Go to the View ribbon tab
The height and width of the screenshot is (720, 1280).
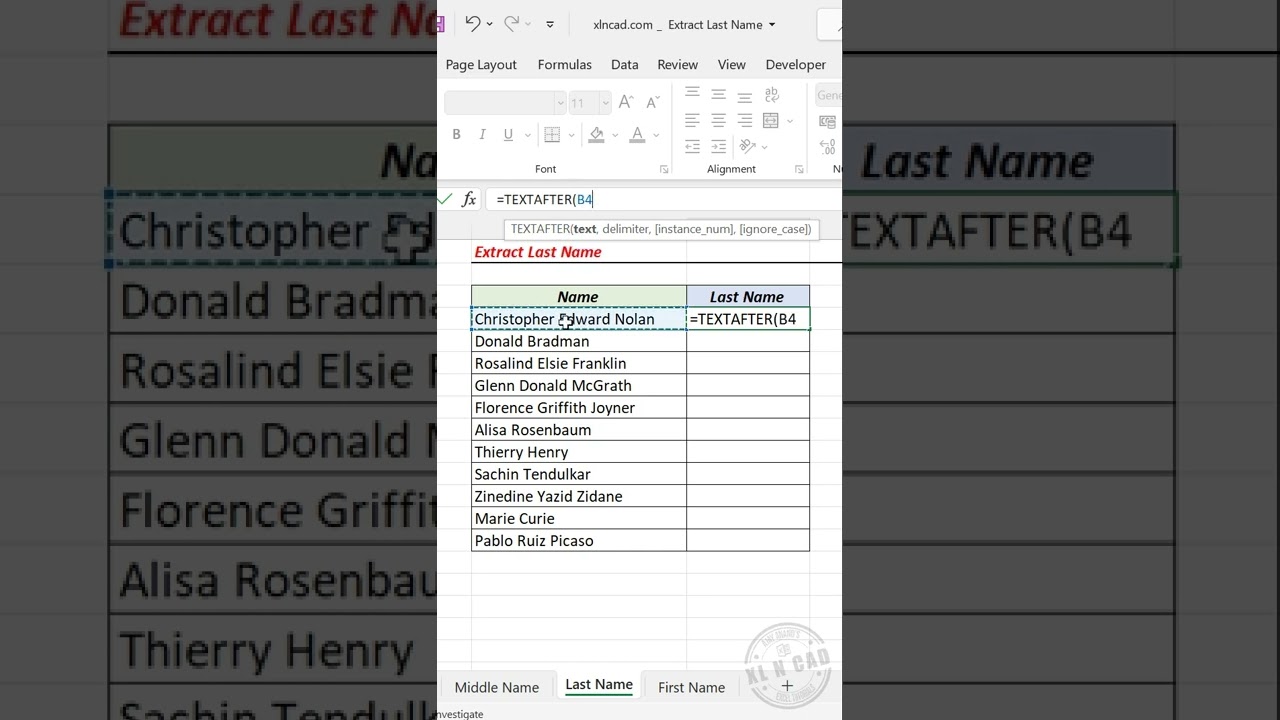point(732,64)
